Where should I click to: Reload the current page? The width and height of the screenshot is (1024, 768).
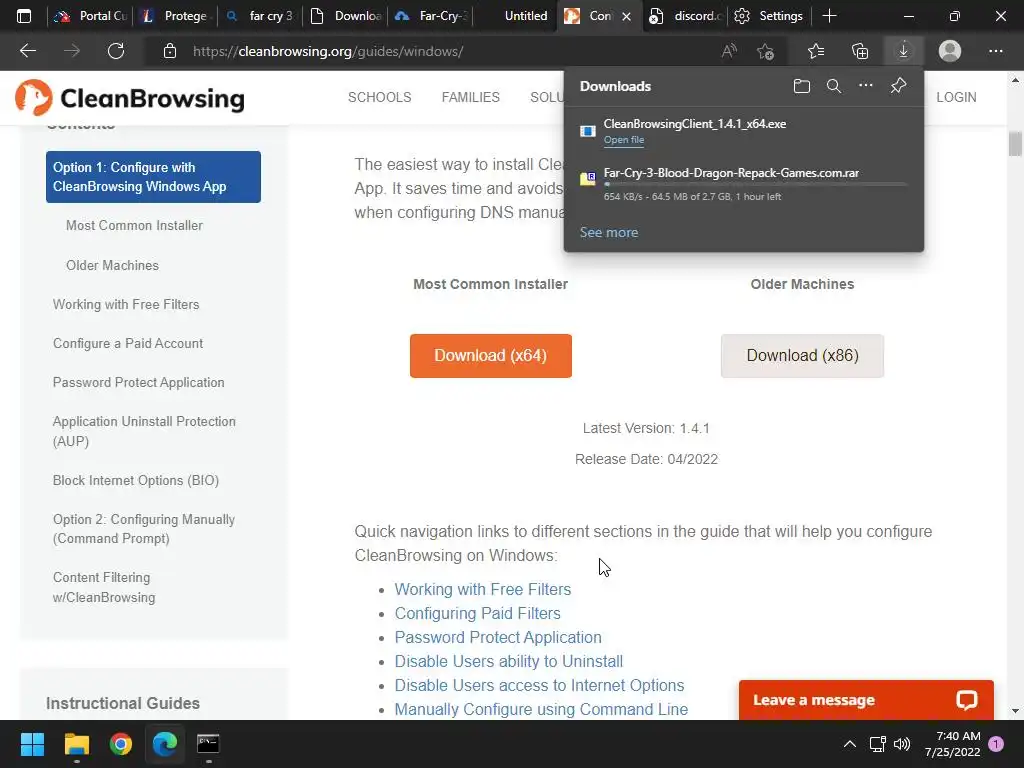tap(116, 51)
